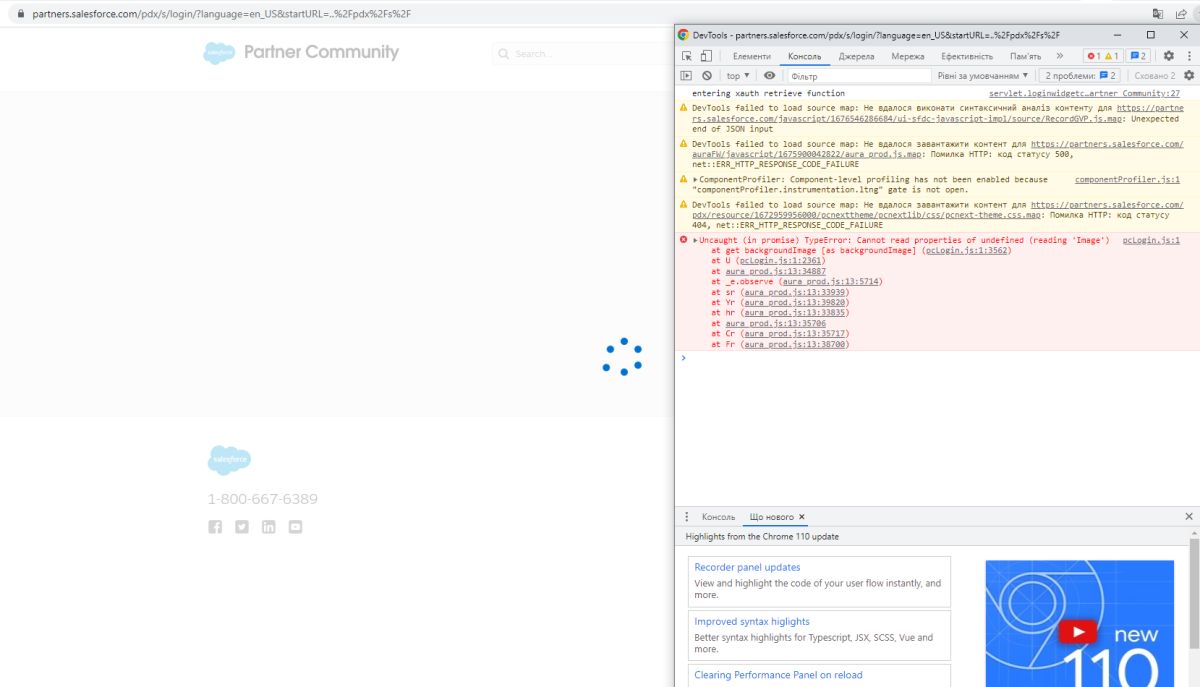
Task: Maximize the DevTools window
Action: pos(1150,35)
